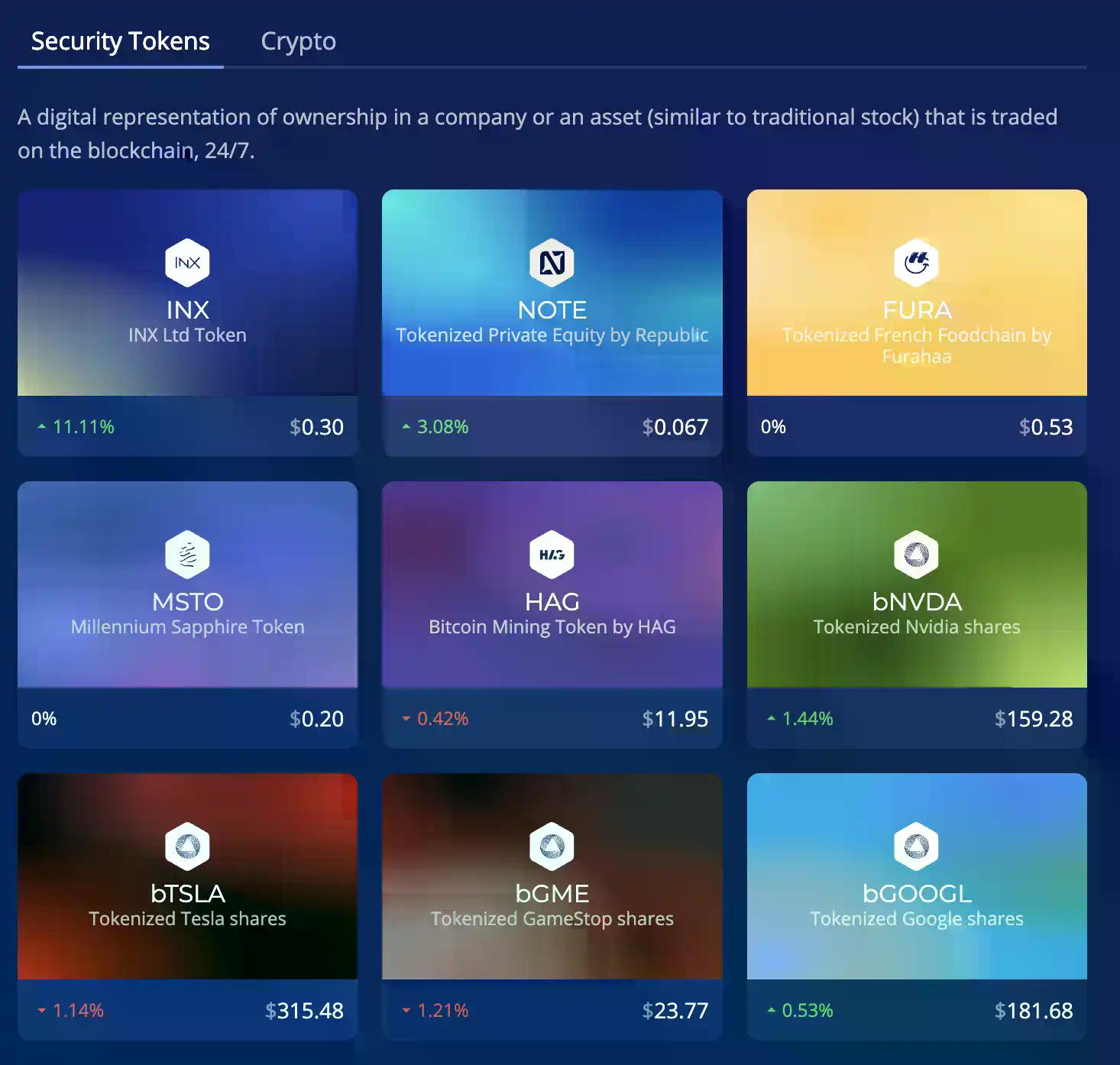Select the HAG Bitcoin Mining token icon

tap(552, 555)
